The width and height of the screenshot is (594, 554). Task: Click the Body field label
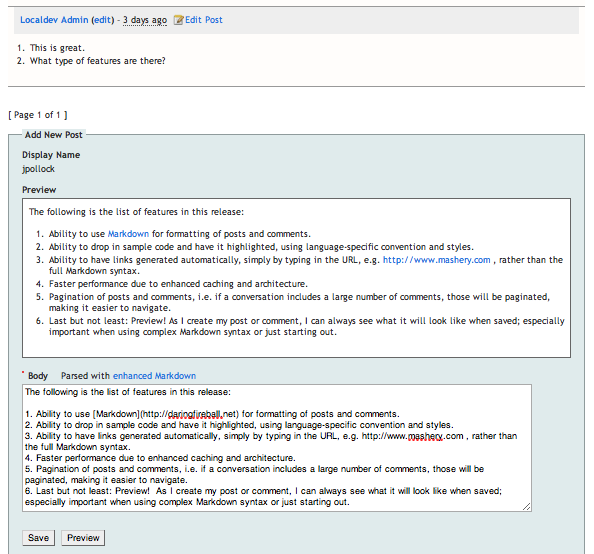38,376
